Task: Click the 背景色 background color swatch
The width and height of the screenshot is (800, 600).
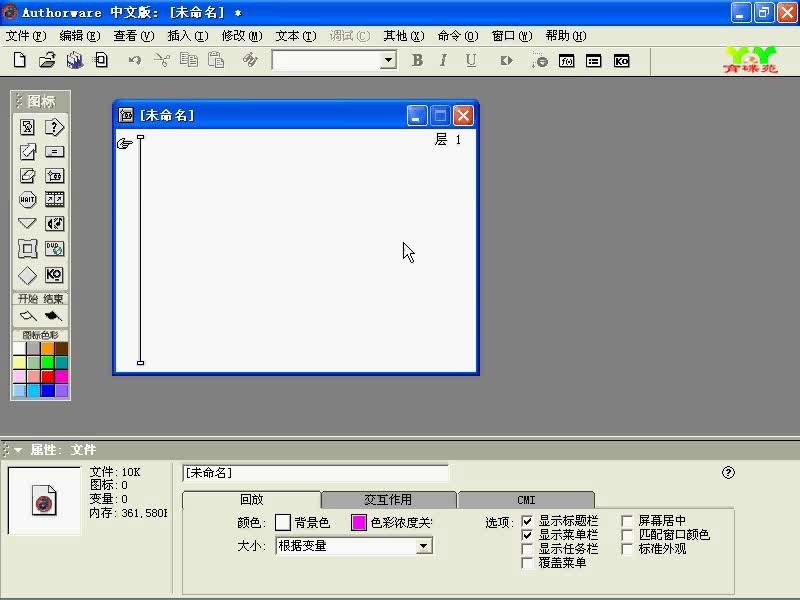Action: click(283, 522)
